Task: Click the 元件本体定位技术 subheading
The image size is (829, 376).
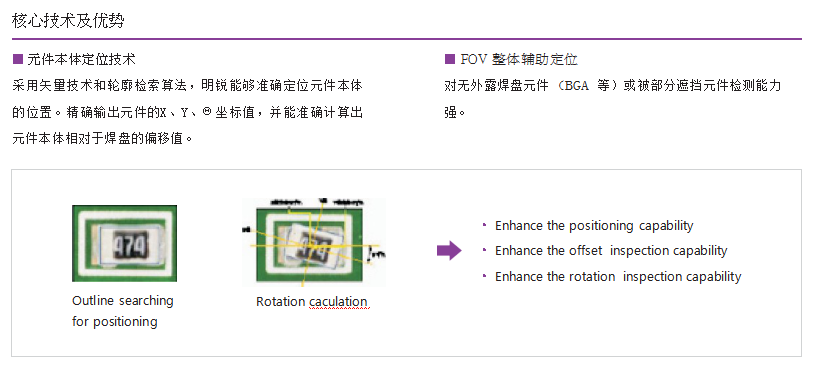Action: click(x=81, y=59)
